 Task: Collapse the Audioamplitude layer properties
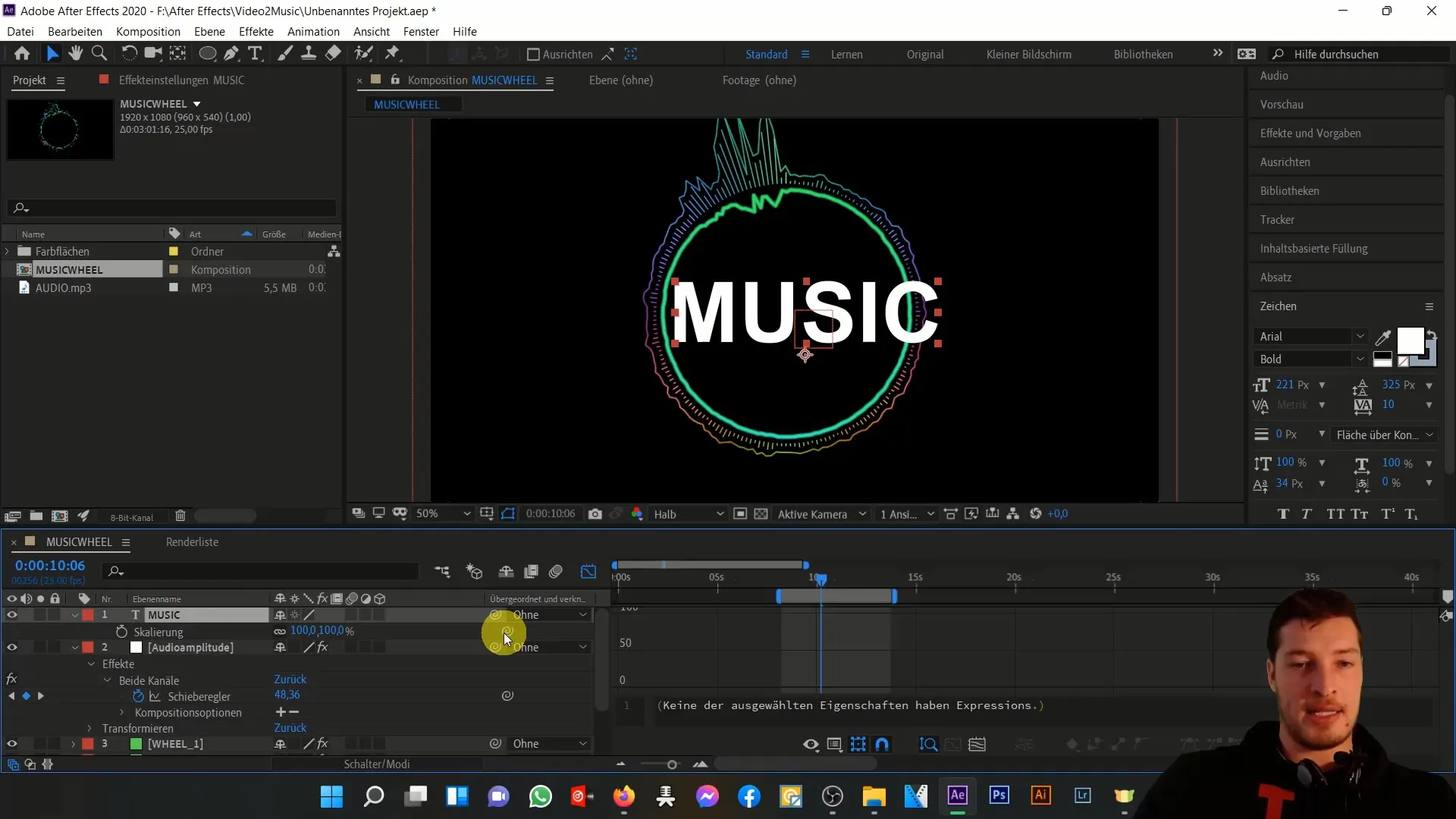(x=75, y=648)
